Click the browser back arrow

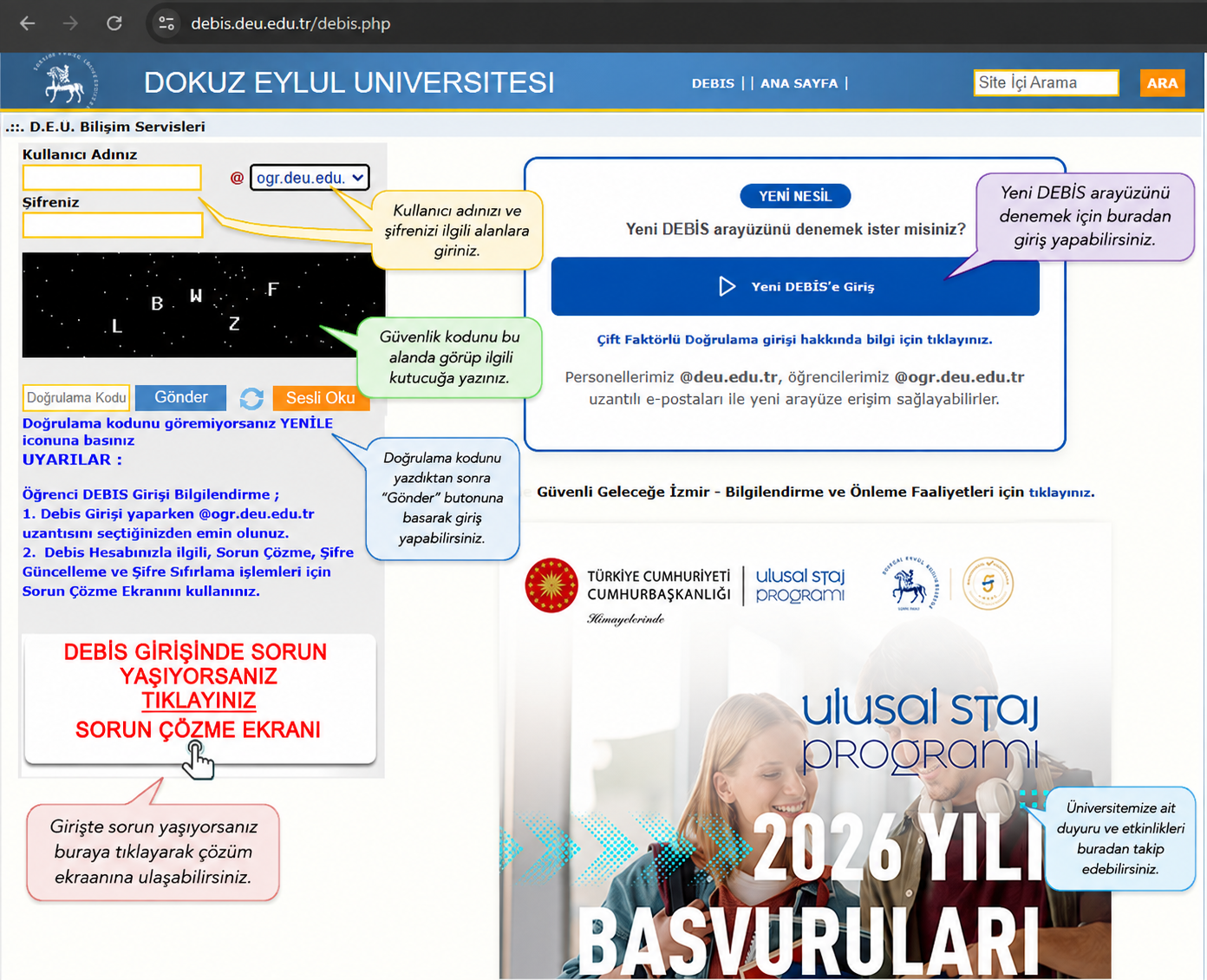pos(28,23)
